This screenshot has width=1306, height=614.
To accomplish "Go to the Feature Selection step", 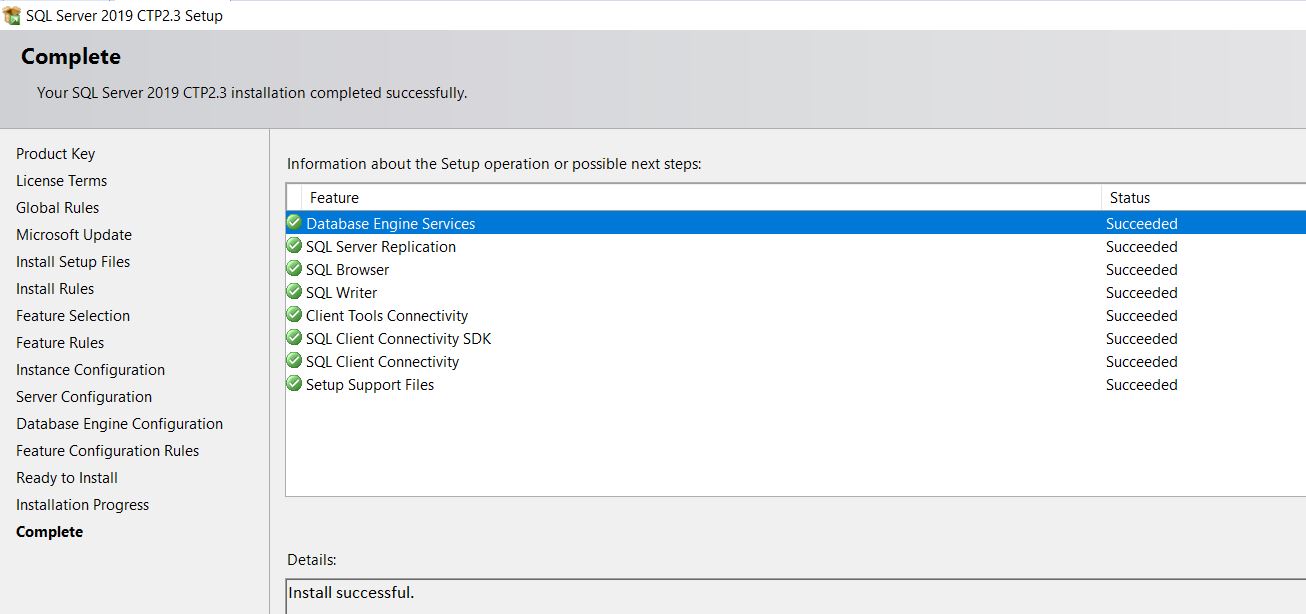I will pyautogui.click(x=73, y=316).
